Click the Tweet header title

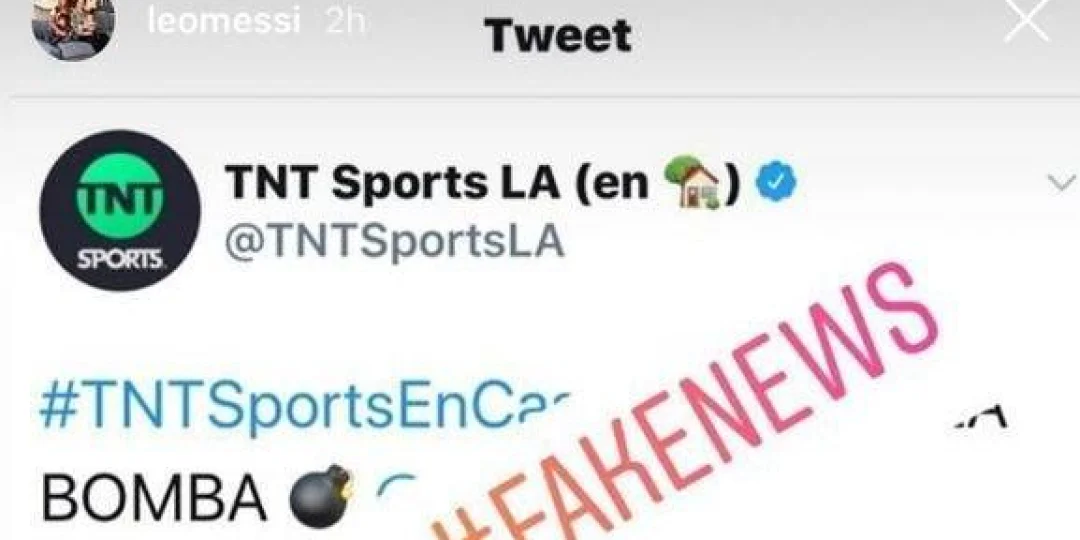[x=557, y=36]
